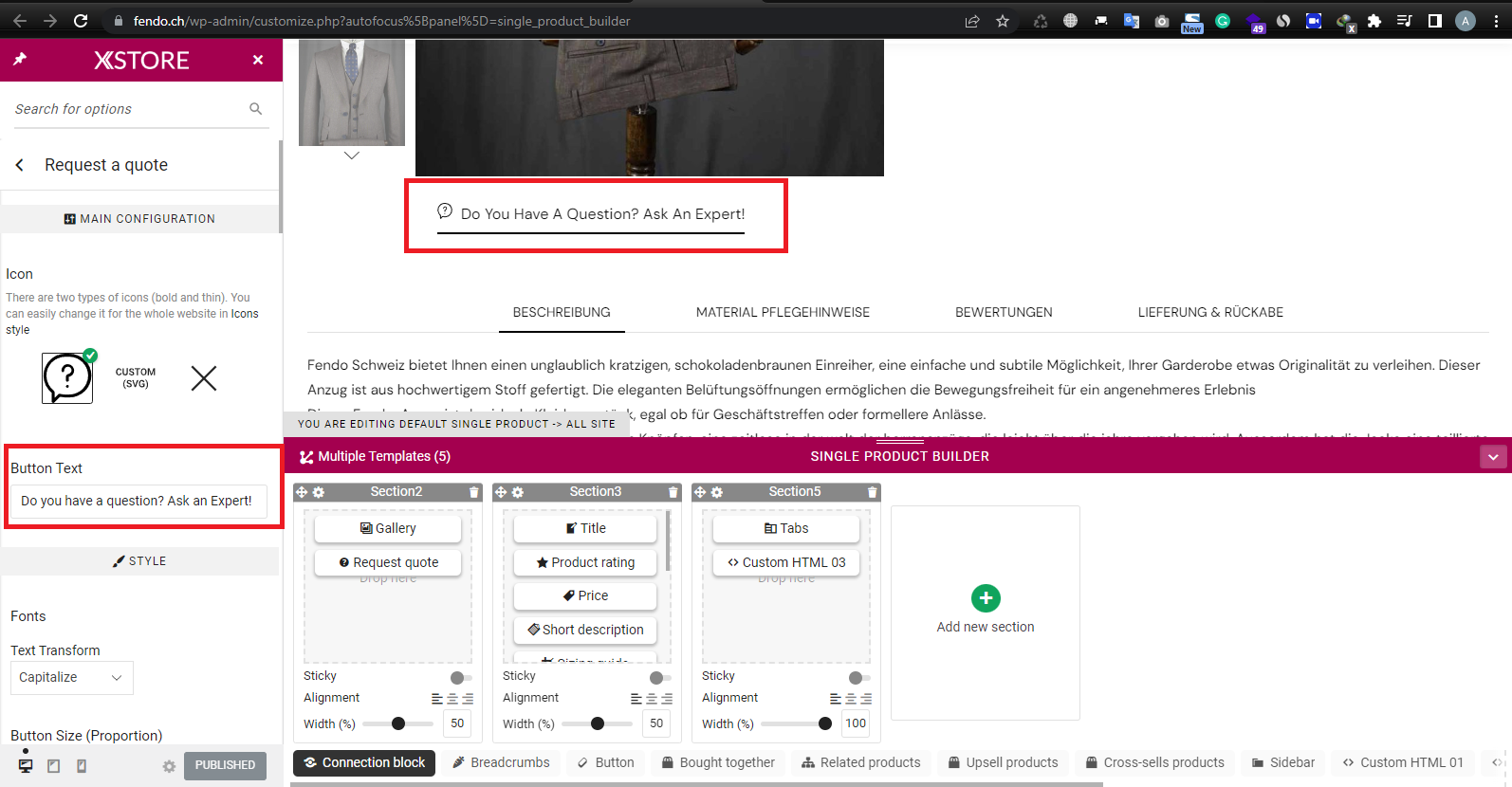Delete Section2 with trash icon
1512x787 pixels.
[473, 492]
